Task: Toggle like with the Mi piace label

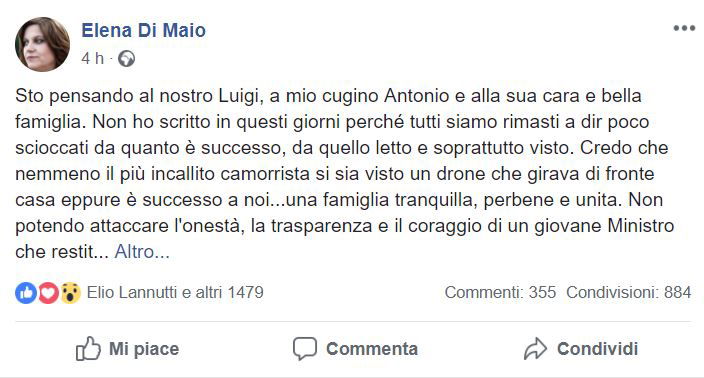Action: (144, 349)
